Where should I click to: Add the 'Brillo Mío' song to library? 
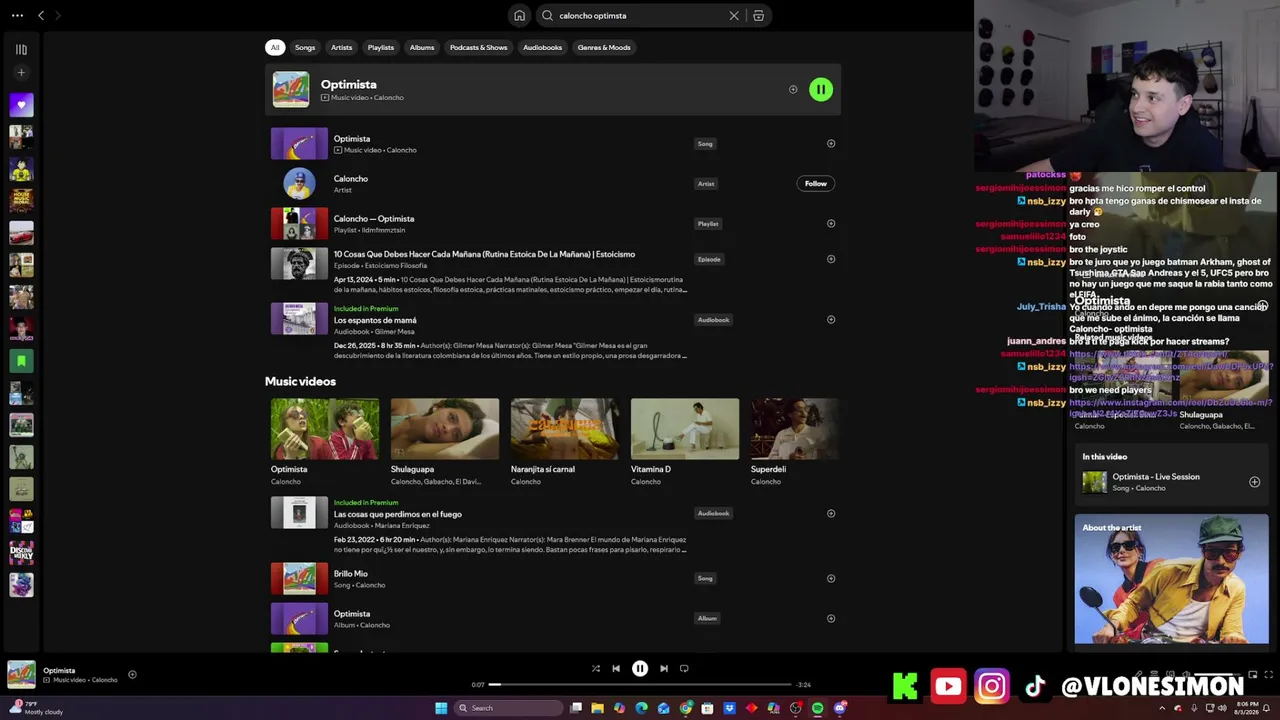(831, 579)
